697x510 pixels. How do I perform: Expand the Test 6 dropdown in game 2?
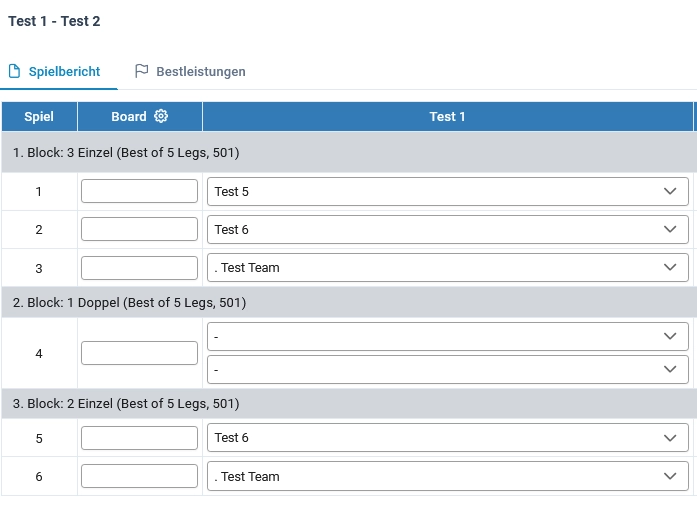pos(448,229)
